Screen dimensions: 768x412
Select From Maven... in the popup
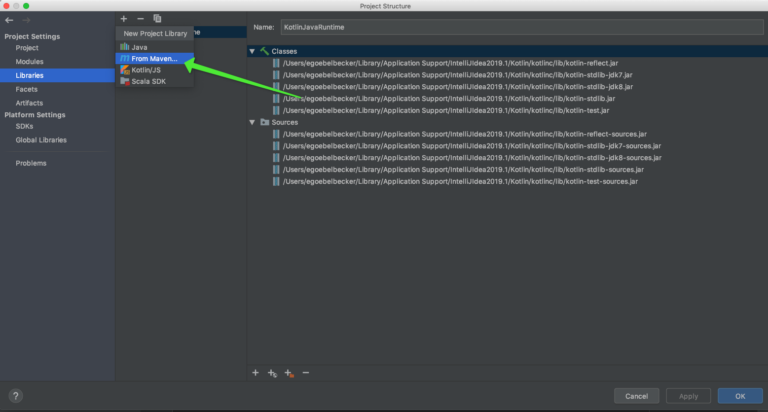(x=153, y=58)
